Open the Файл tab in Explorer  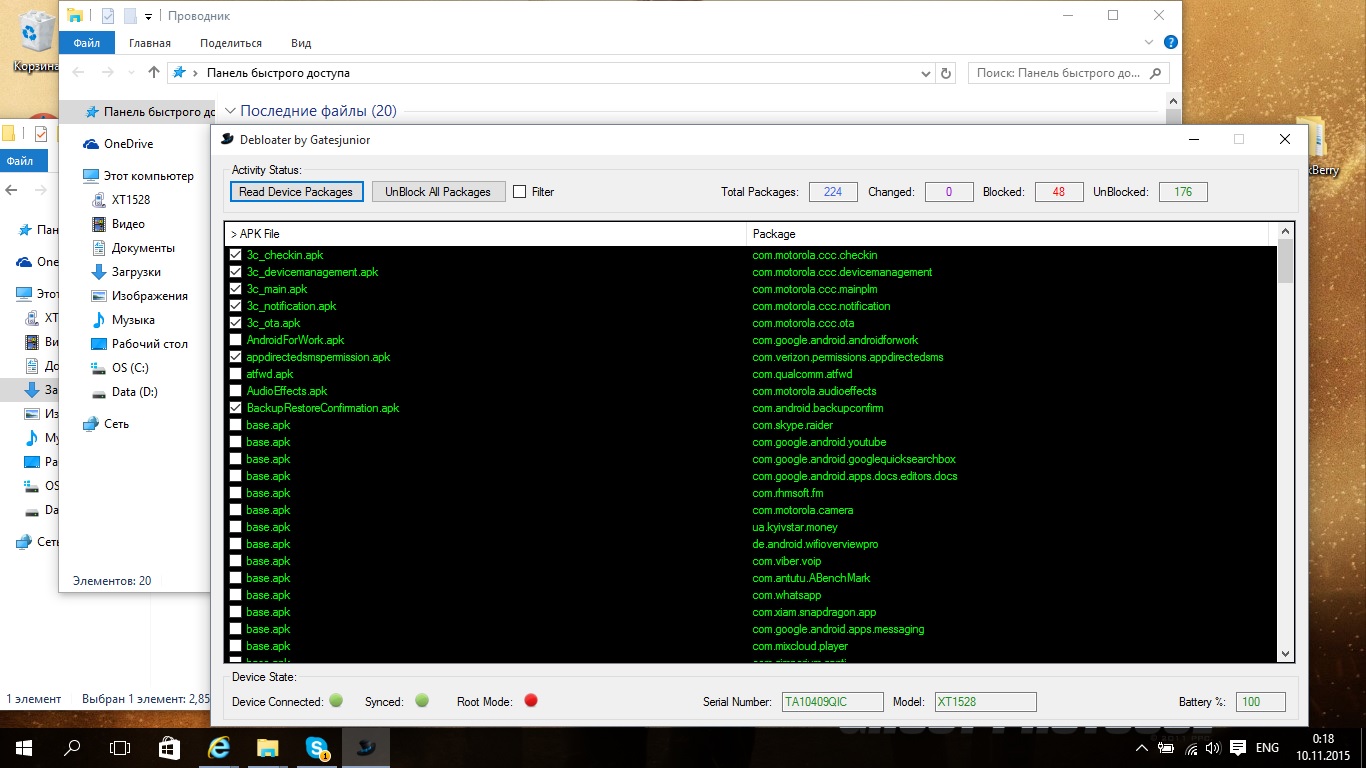coord(86,43)
